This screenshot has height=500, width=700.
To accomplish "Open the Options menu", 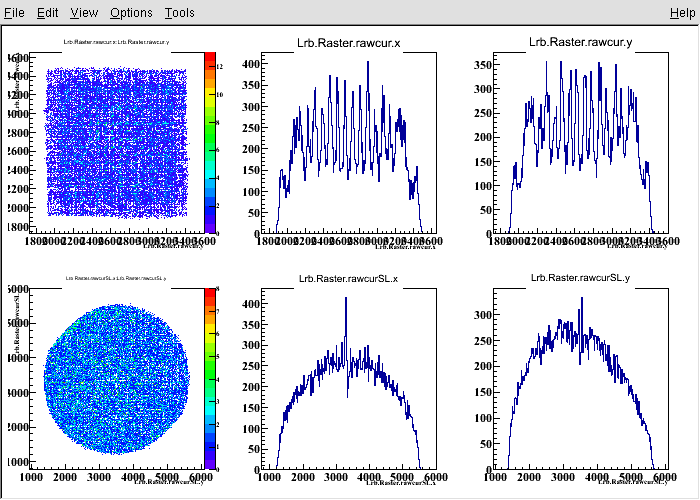I will 131,12.
